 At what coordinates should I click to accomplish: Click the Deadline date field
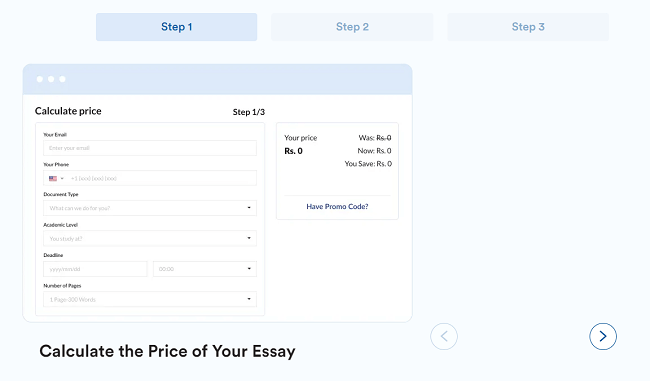(x=95, y=269)
